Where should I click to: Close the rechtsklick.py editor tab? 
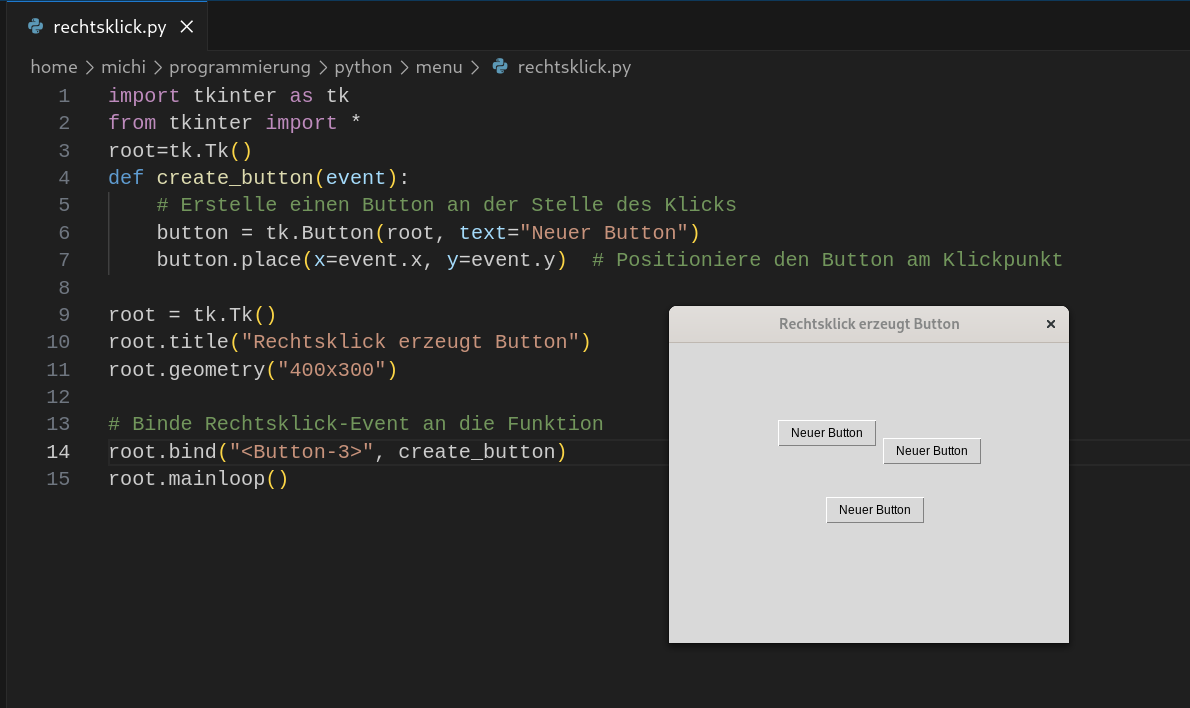point(187,27)
